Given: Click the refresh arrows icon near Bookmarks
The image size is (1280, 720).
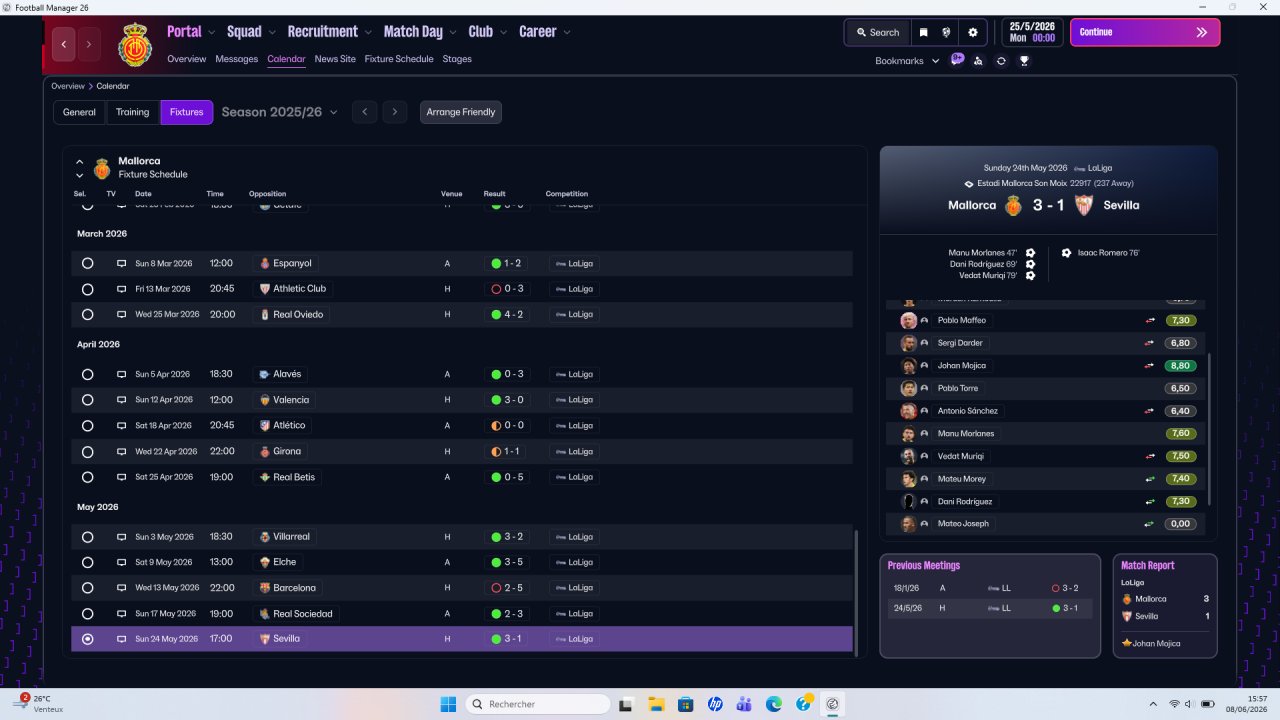Looking at the screenshot, I should (1001, 61).
